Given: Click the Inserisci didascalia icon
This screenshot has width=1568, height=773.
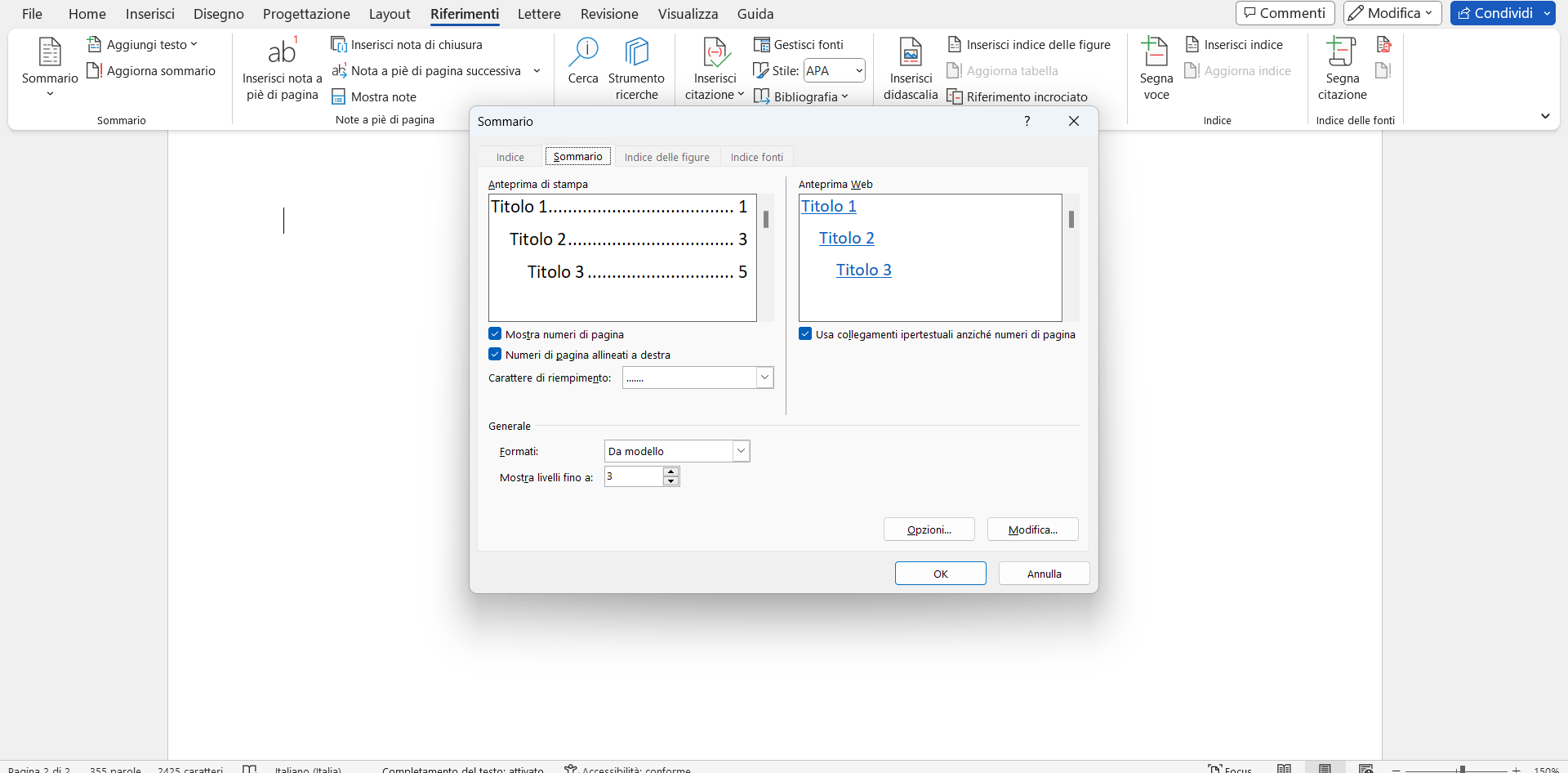Looking at the screenshot, I should (x=911, y=52).
